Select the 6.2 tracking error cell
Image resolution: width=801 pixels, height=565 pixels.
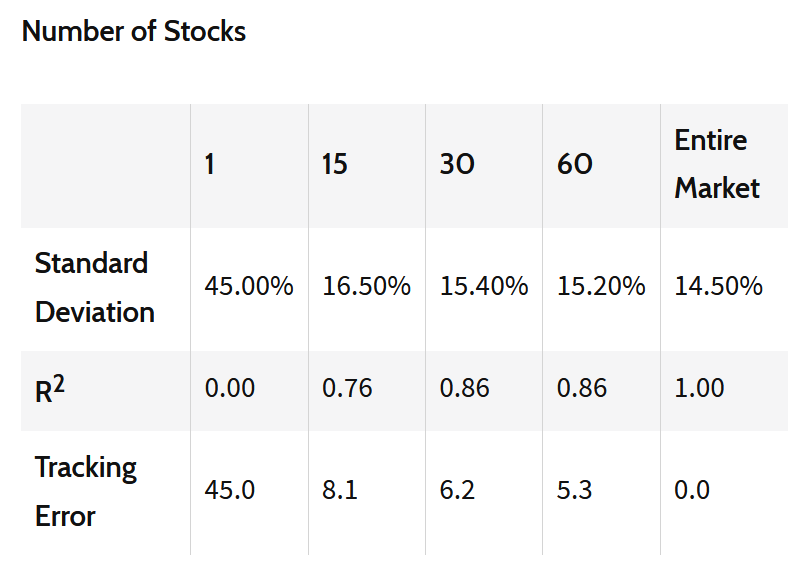pyautogui.click(x=457, y=490)
